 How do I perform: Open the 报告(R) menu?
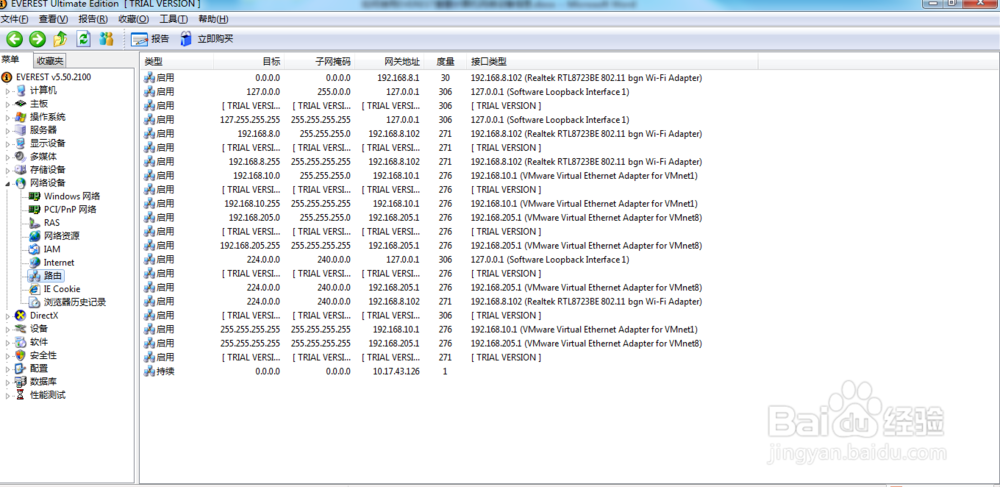93,20
